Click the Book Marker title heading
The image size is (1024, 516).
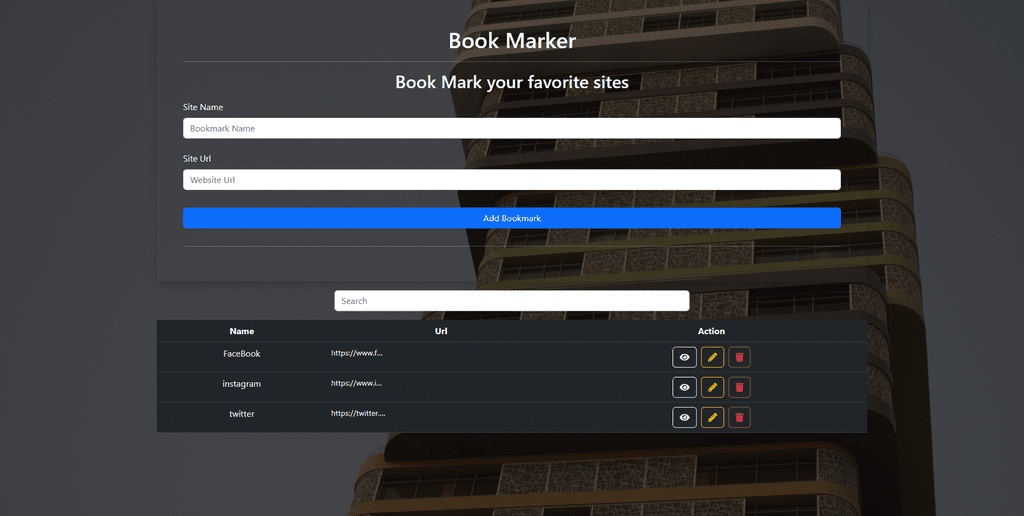click(x=512, y=40)
